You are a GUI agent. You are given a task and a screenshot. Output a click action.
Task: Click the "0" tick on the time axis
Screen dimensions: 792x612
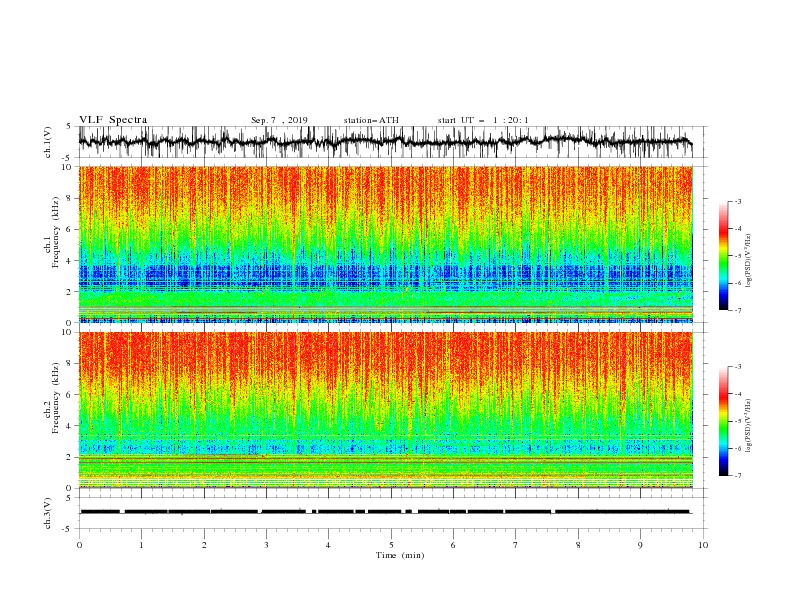click(x=79, y=545)
